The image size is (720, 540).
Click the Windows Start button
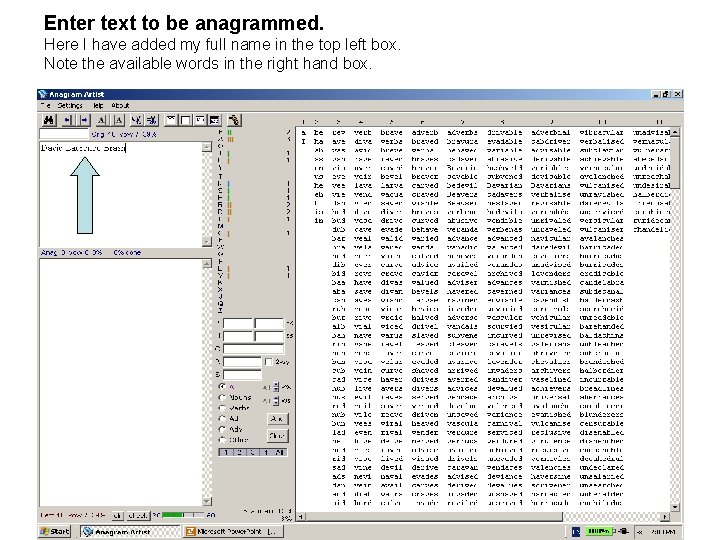pos(55,531)
